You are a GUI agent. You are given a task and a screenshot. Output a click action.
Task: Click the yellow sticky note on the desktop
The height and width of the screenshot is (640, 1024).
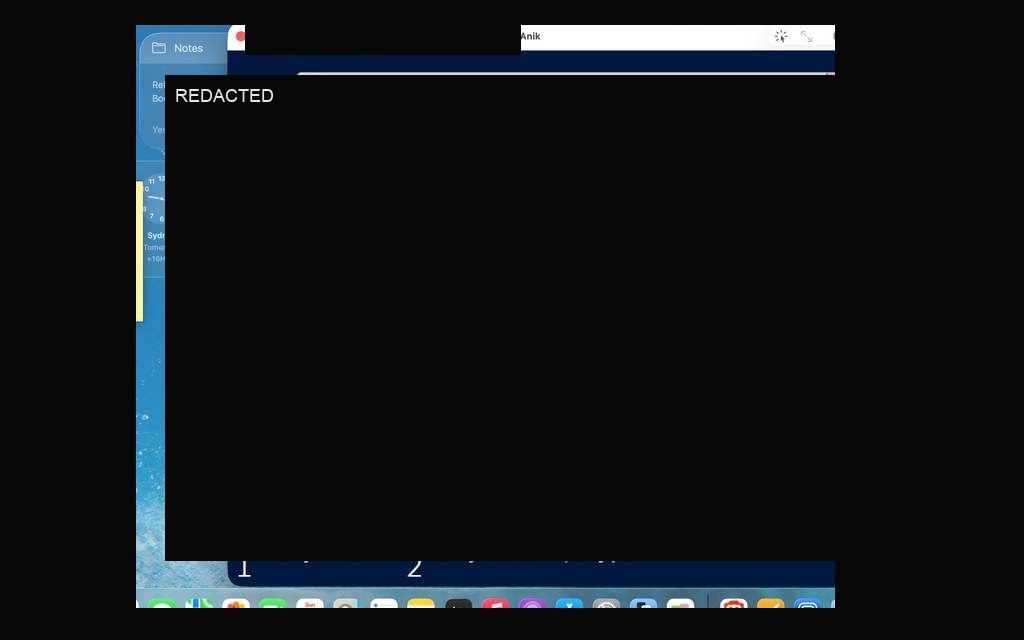point(140,251)
